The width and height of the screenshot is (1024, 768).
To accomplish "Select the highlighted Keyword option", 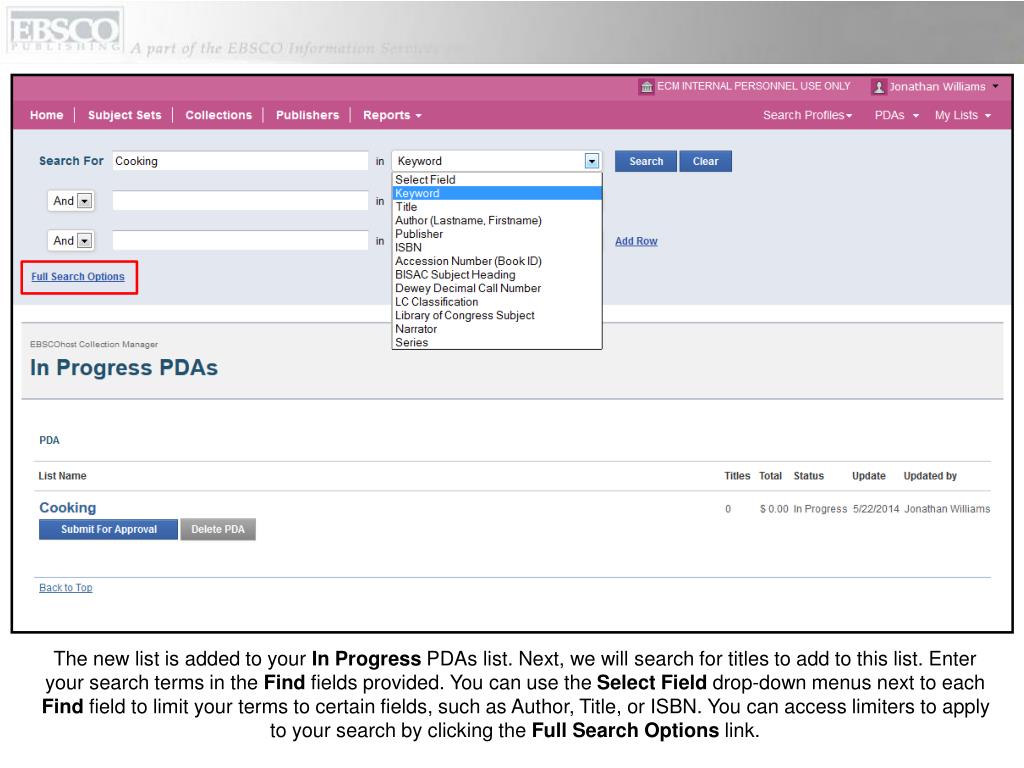I will (496, 193).
